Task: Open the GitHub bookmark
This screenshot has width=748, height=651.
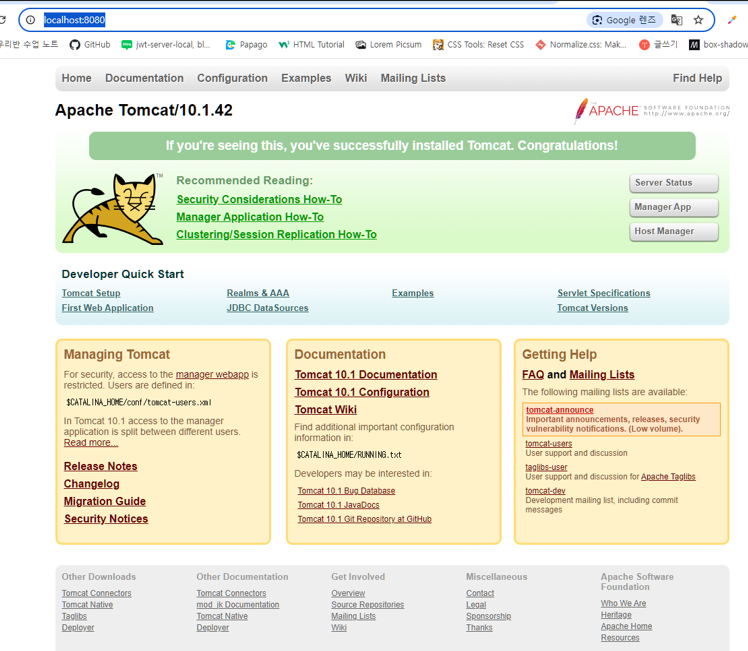Action: [x=90, y=45]
